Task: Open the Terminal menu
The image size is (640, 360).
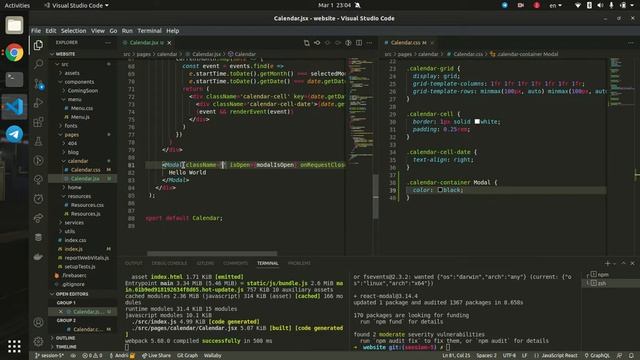Action: pyautogui.click(x=149, y=31)
